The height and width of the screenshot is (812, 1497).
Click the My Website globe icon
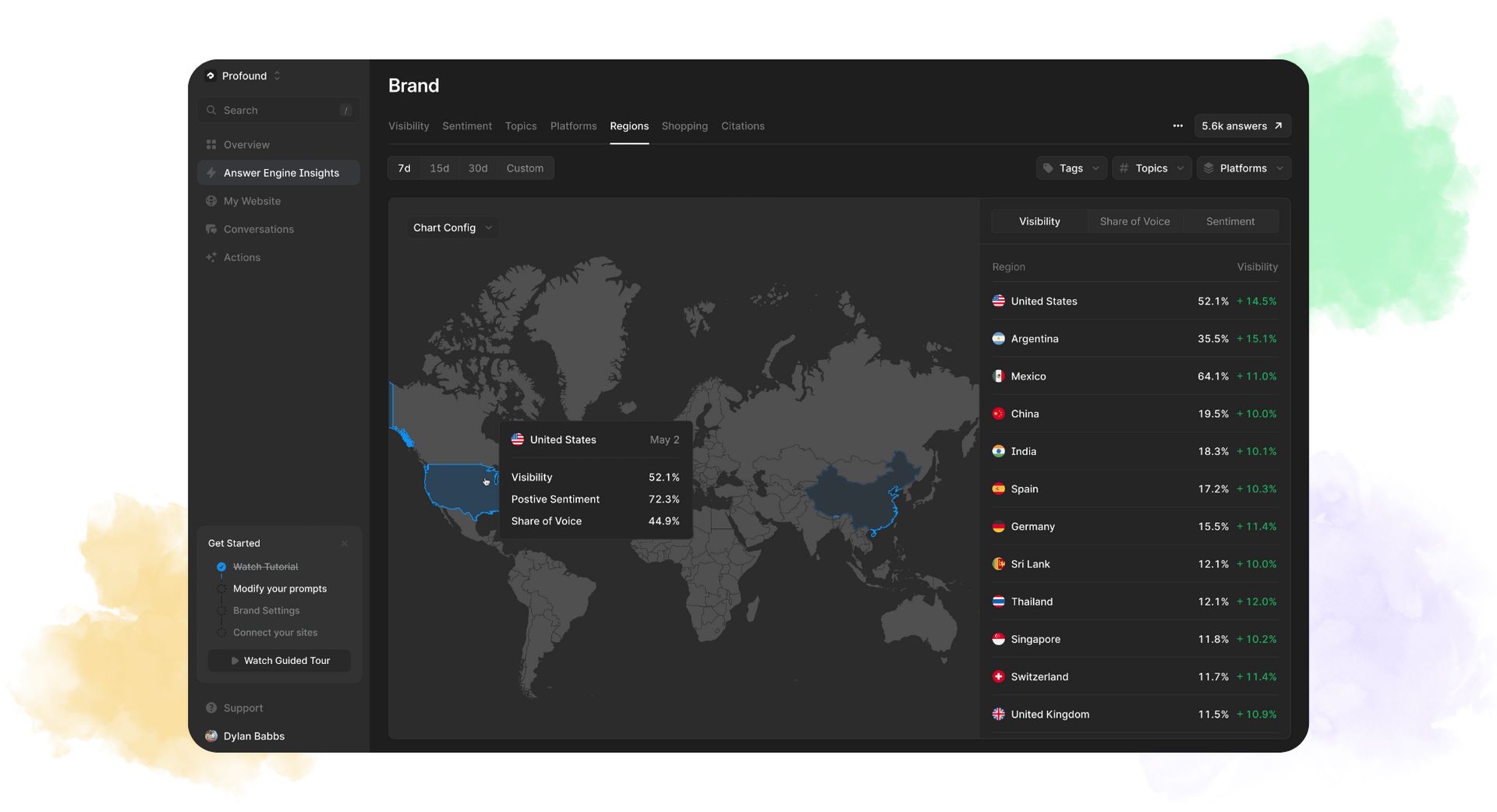211,201
